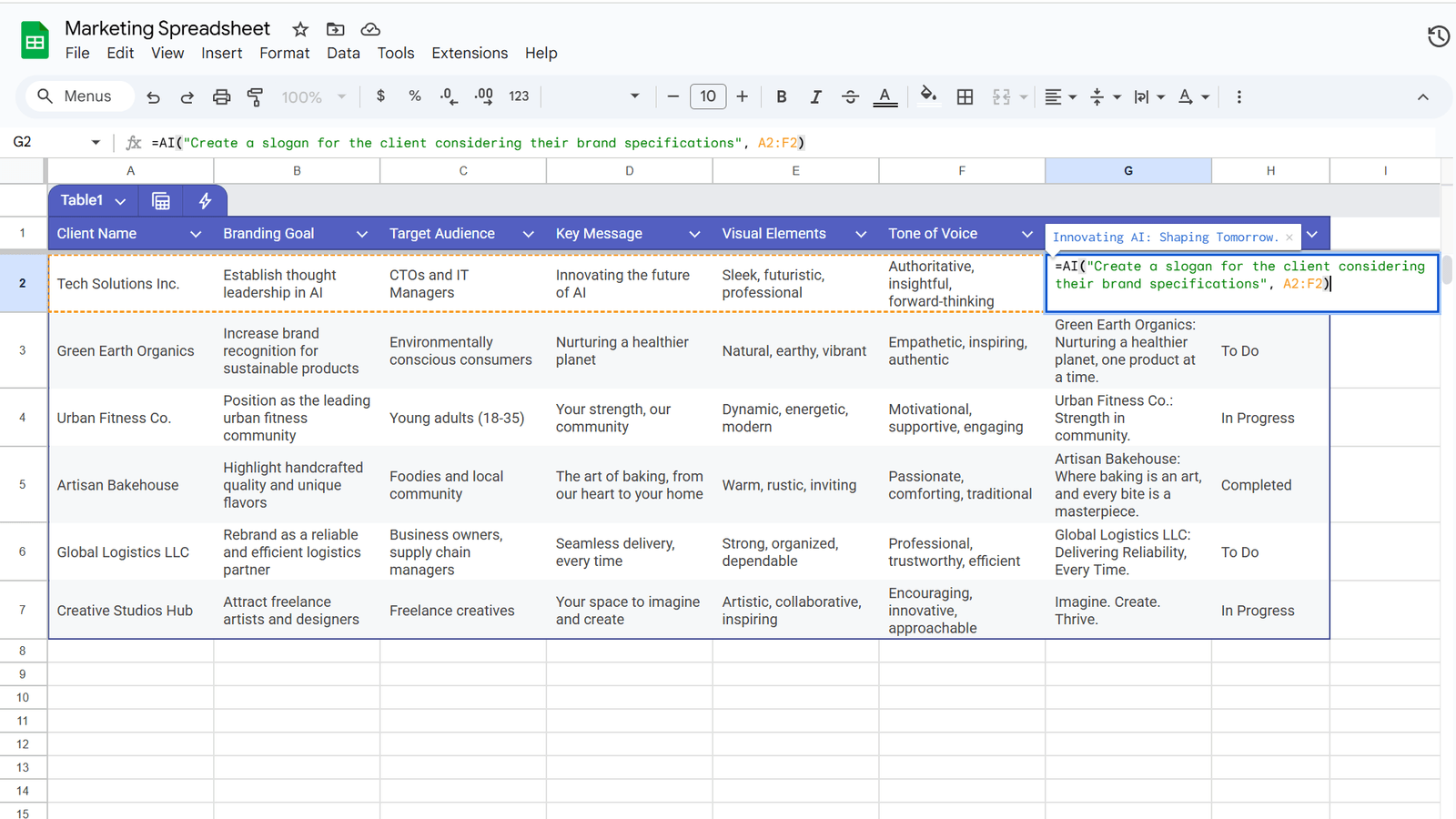Apply currency format
This screenshot has width=1456, height=819.
pos(380,96)
